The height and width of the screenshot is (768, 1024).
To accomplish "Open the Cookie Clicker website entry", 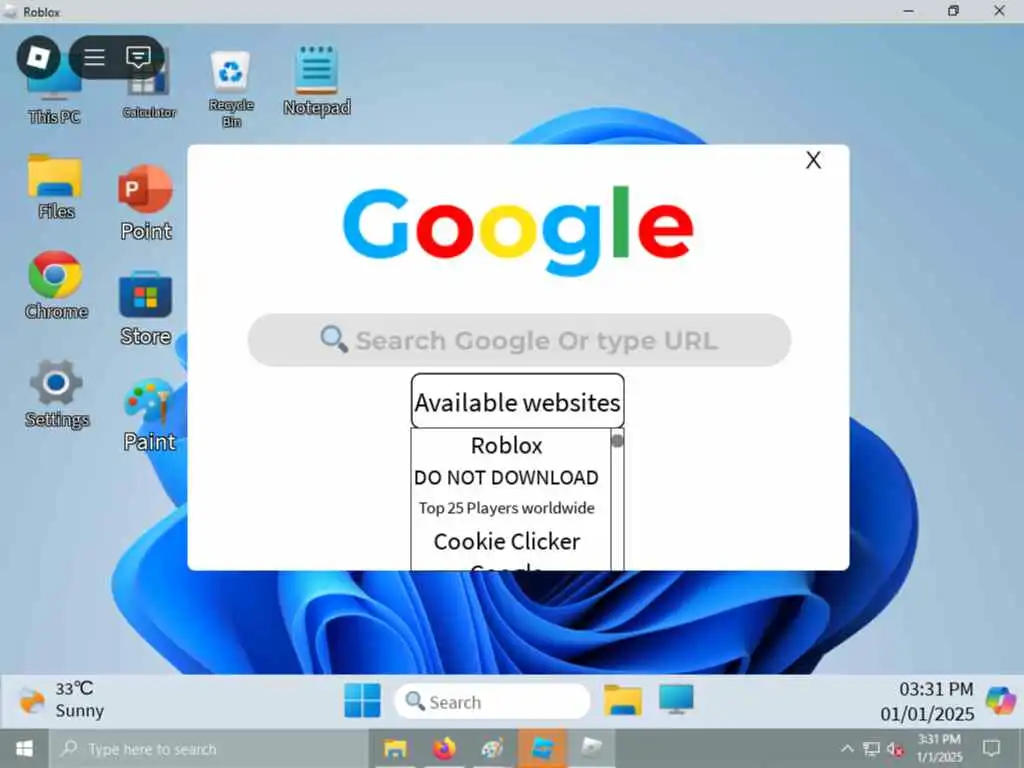I will [507, 541].
